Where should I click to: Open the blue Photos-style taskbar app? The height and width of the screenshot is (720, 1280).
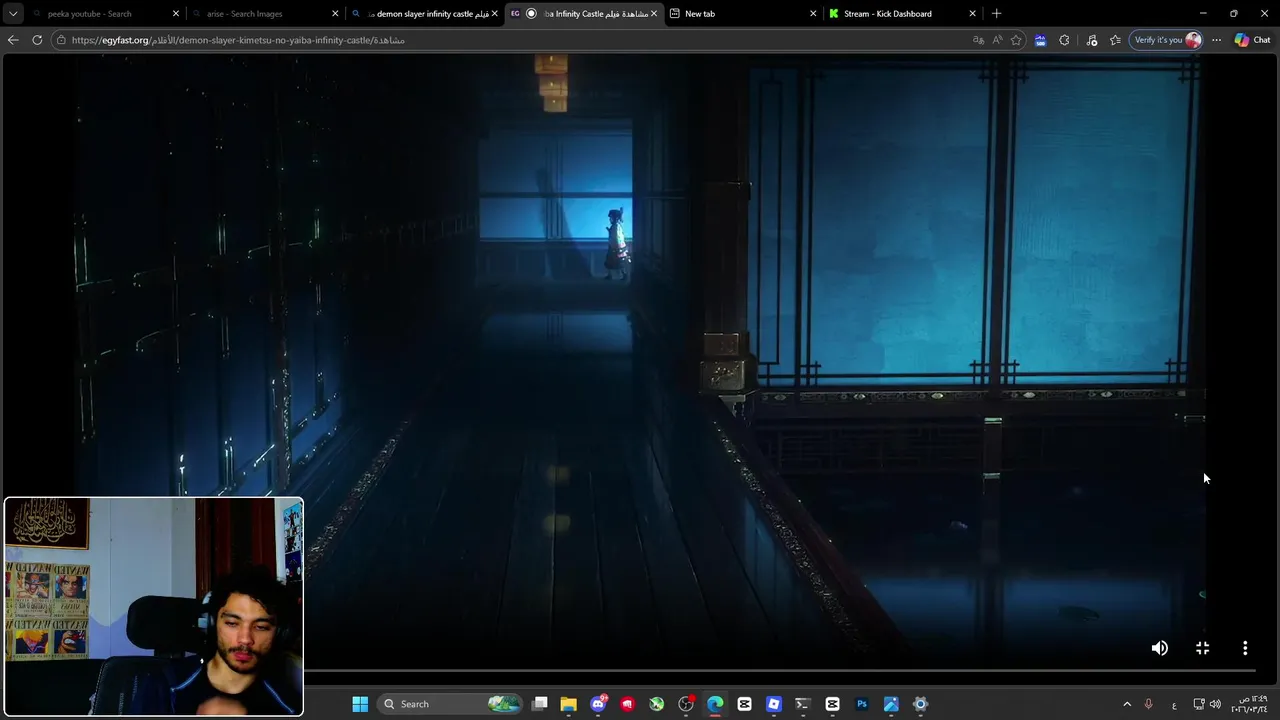pos(891,704)
